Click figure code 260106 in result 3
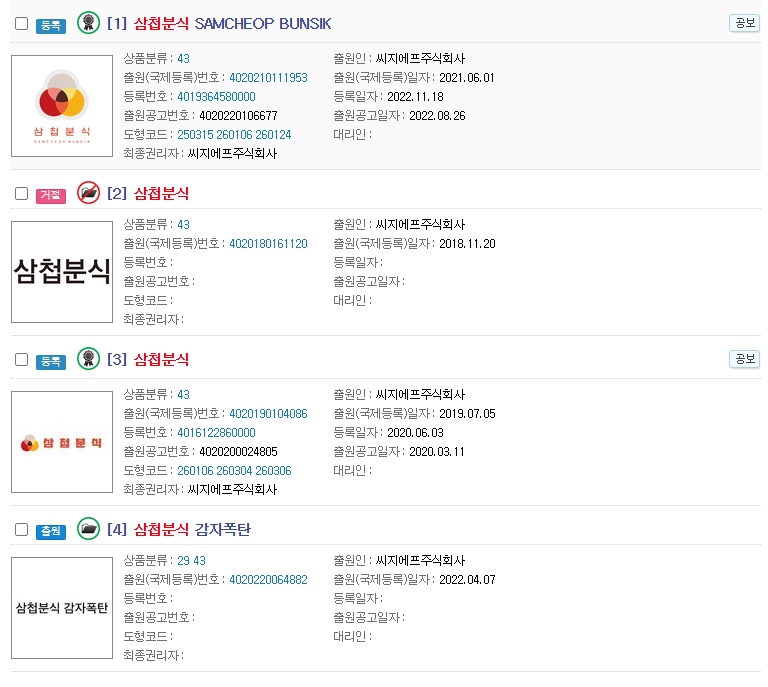 click(195, 471)
